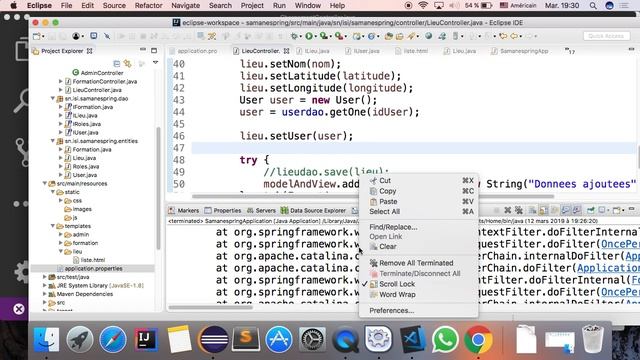Image resolution: width=640 pixels, height=360 pixels.
Task: Click Clear Console icon in console toolbar
Action: [x=533, y=210]
